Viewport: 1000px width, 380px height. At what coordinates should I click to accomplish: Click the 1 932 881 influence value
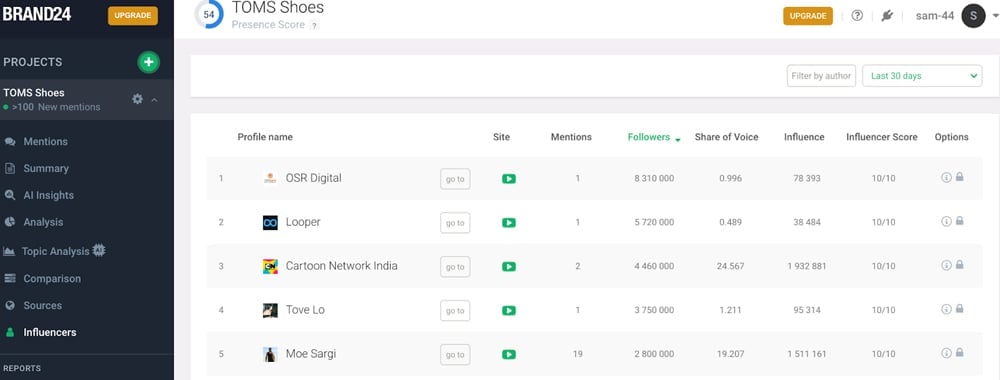[x=806, y=267]
